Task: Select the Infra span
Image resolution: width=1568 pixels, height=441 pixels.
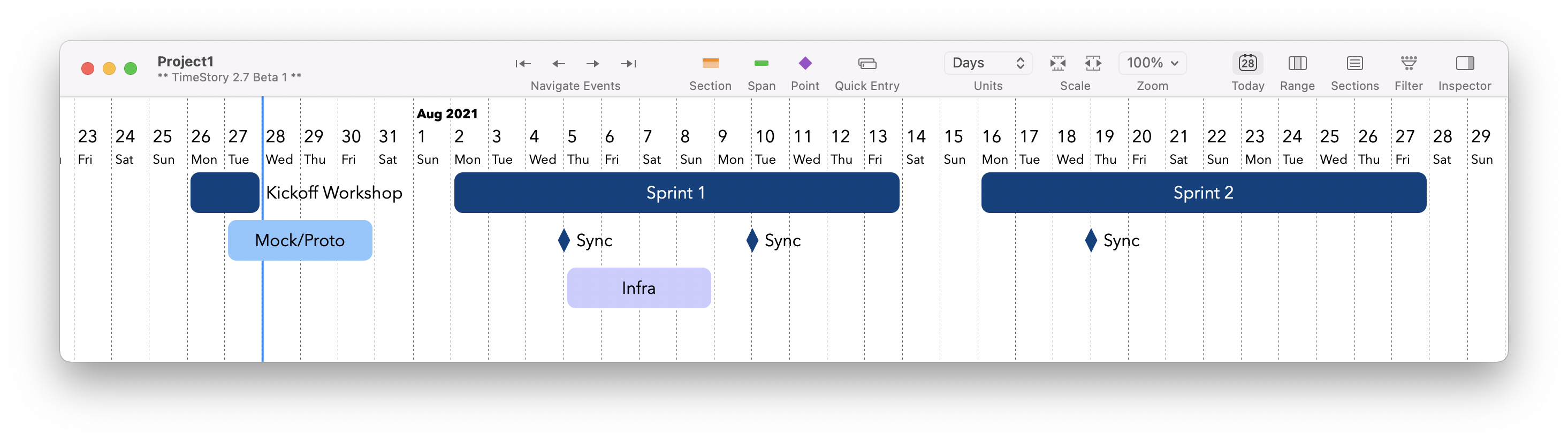Action: point(638,287)
